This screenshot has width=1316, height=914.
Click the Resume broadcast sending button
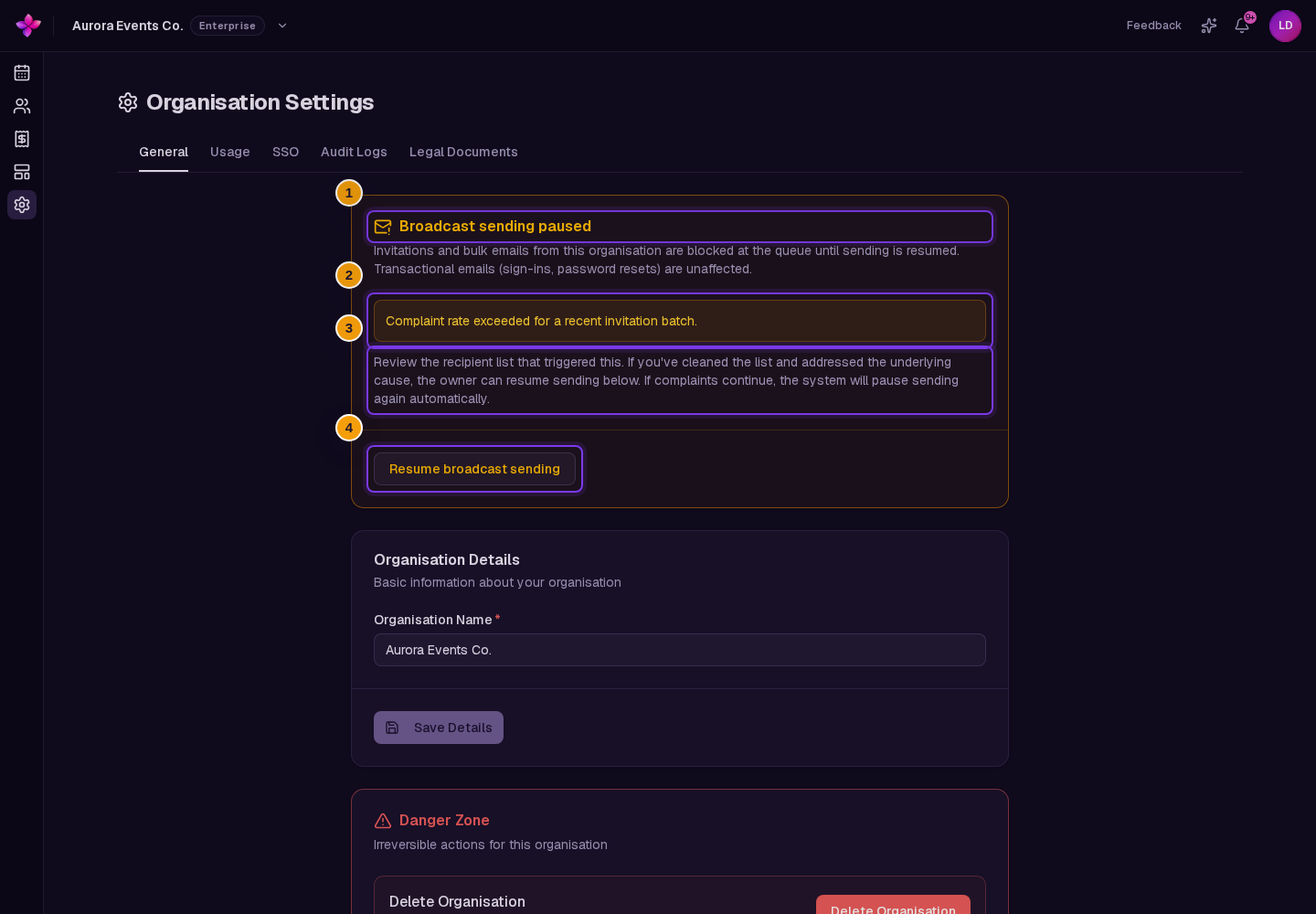474,469
